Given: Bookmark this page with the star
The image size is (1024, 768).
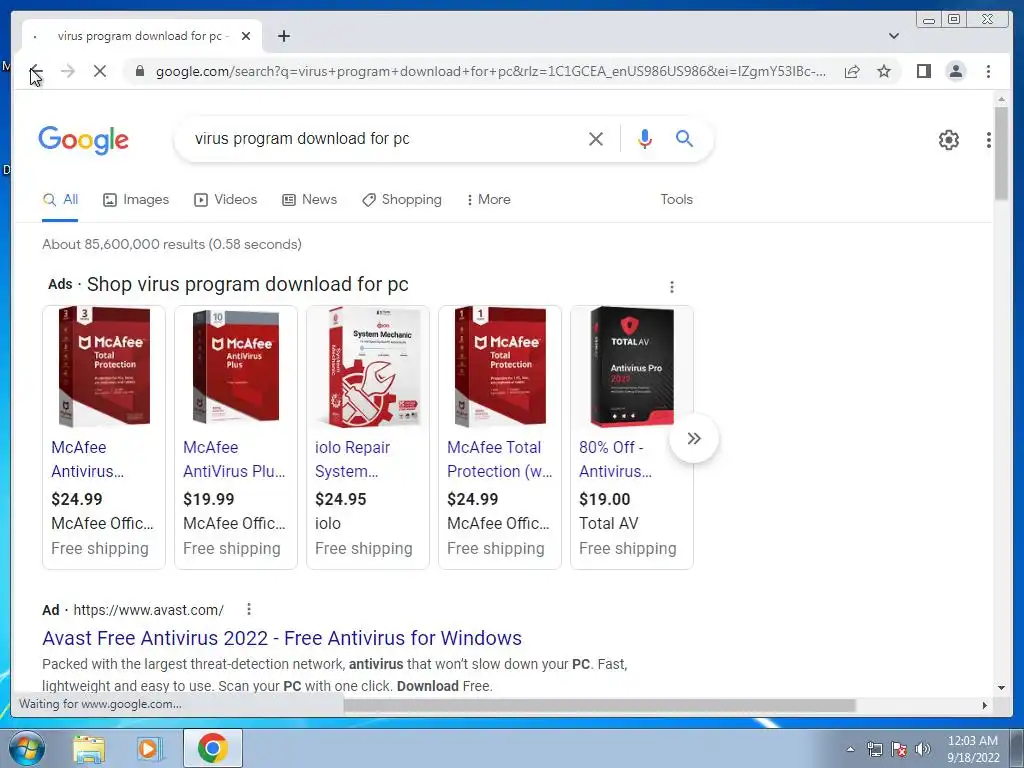Looking at the screenshot, I should [x=884, y=71].
